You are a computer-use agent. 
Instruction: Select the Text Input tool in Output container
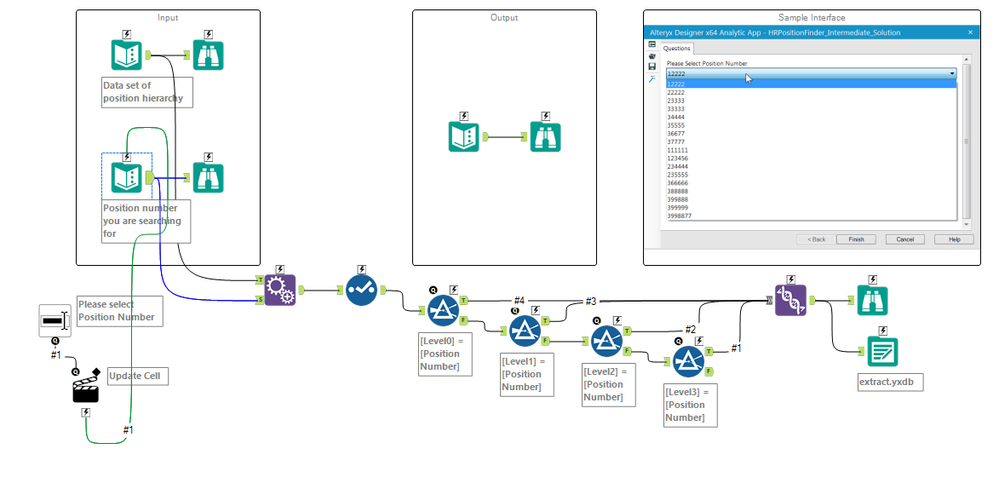point(463,136)
